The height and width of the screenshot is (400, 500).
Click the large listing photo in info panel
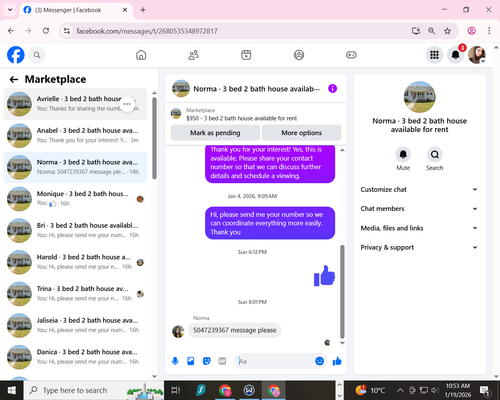coord(419,97)
